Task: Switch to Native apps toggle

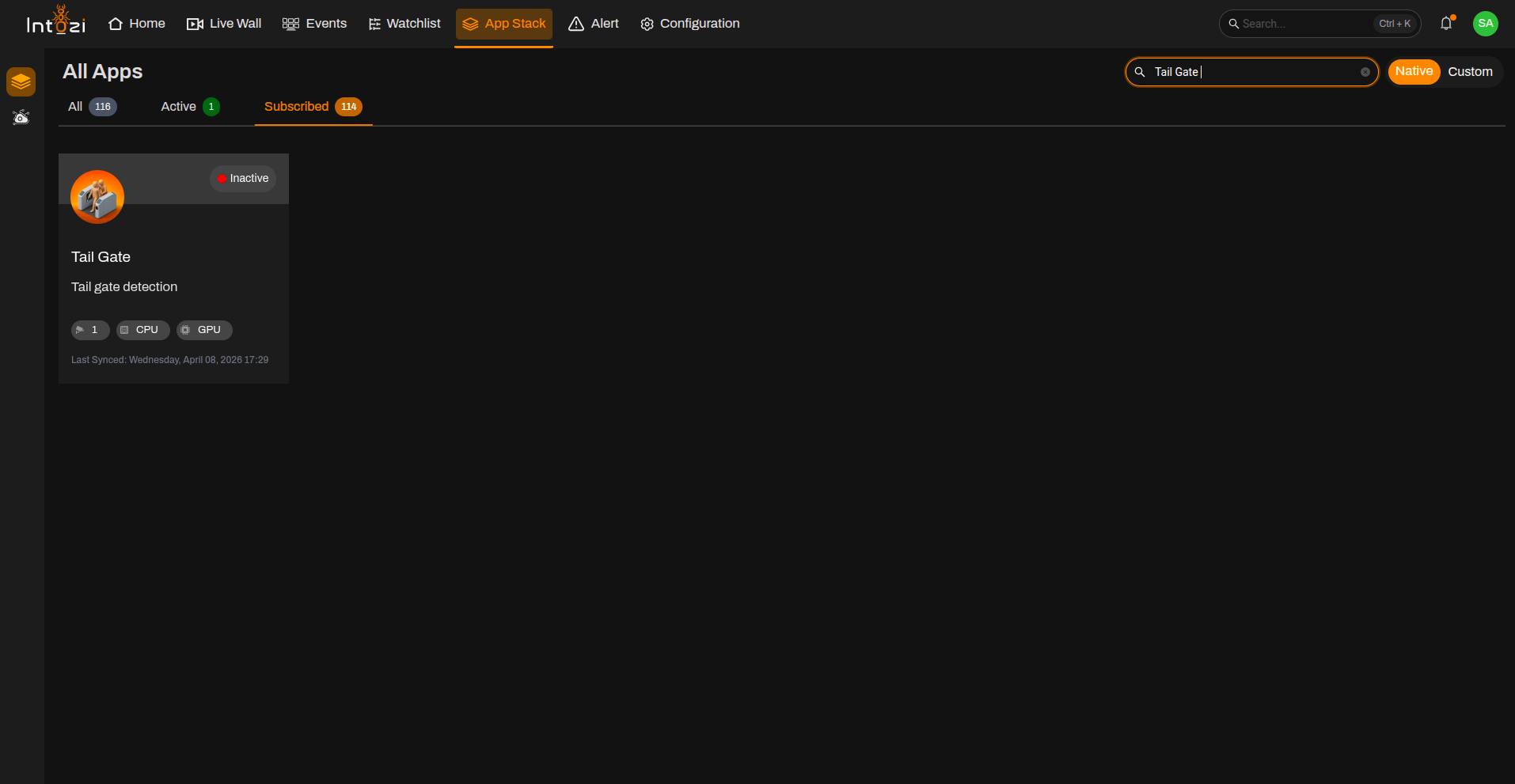Action: click(1414, 71)
